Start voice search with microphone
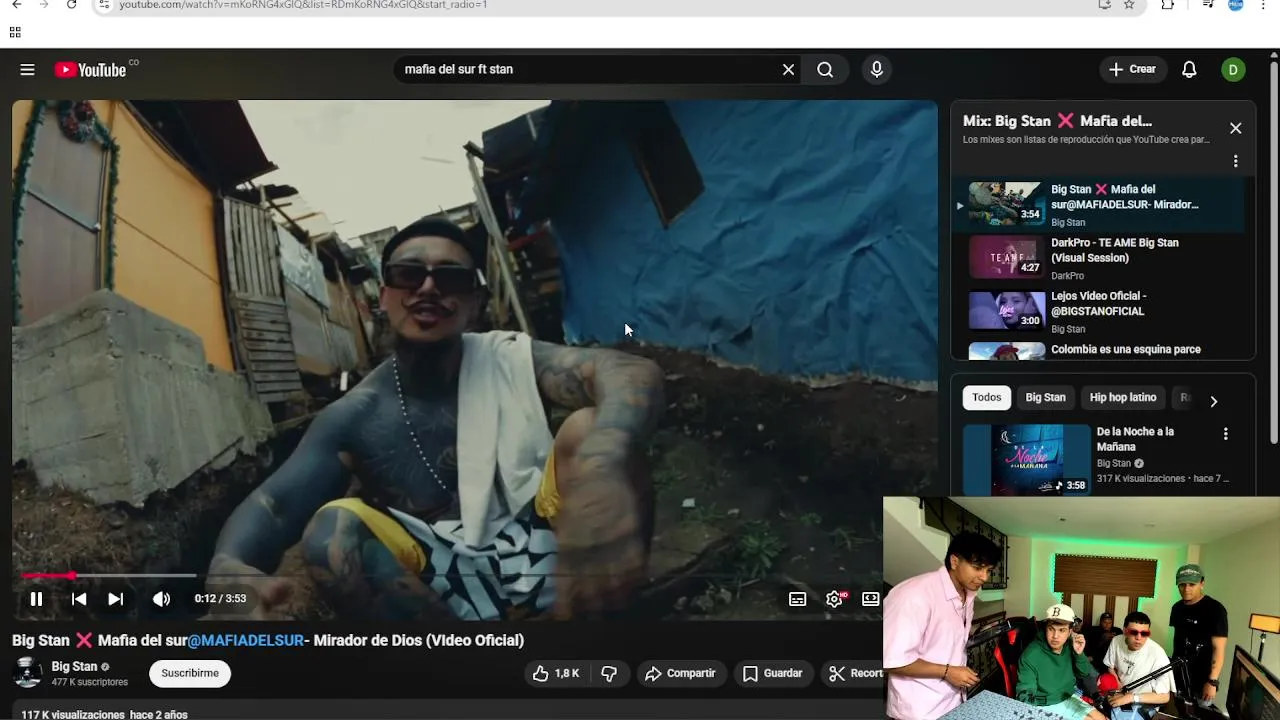1280x720 pixels. 877,70
